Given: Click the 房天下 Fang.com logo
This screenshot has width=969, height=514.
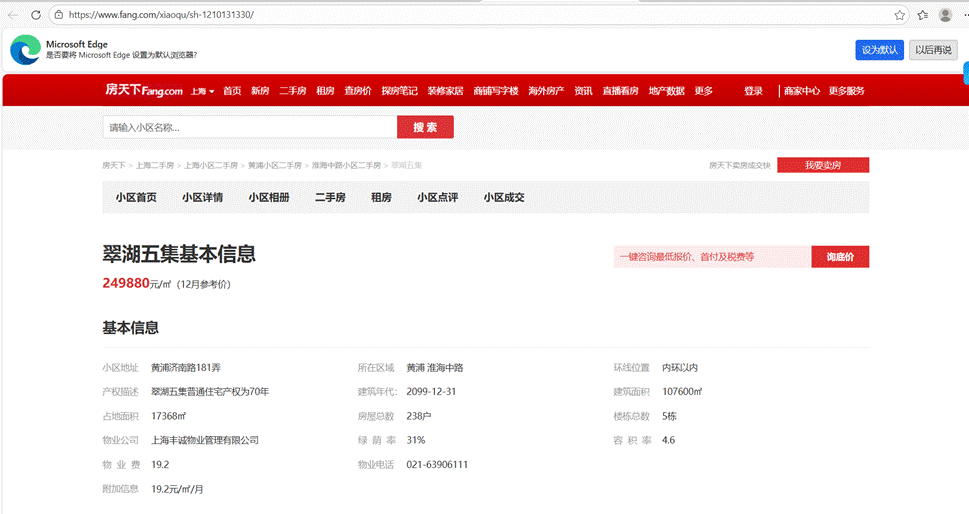Looking at the screenshot, I should 144,91.
